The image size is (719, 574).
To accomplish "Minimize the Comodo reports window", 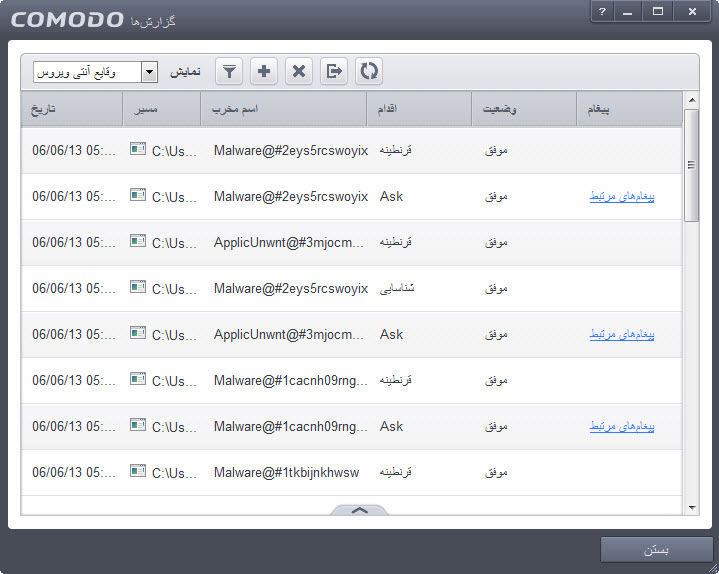I will point(628,12).
